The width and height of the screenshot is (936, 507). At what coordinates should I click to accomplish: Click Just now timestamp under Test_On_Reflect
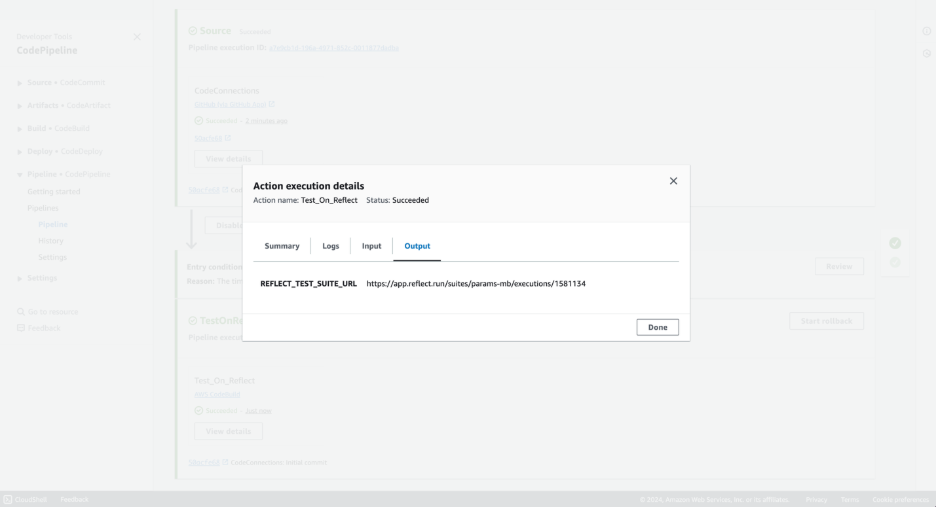[x=258, y=411]
